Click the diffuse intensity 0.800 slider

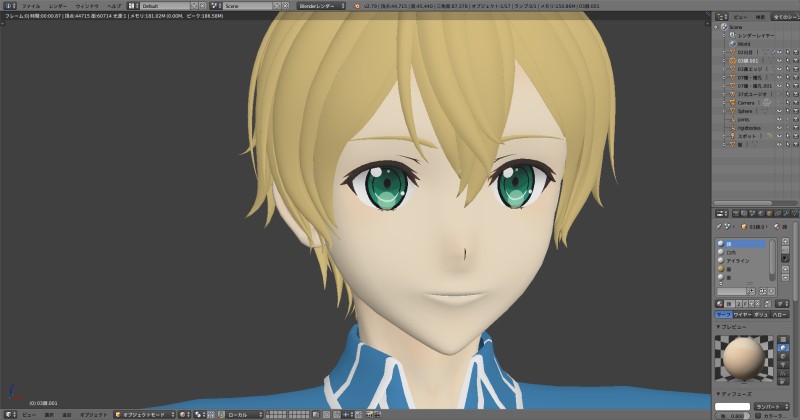(x=733, y=415)
